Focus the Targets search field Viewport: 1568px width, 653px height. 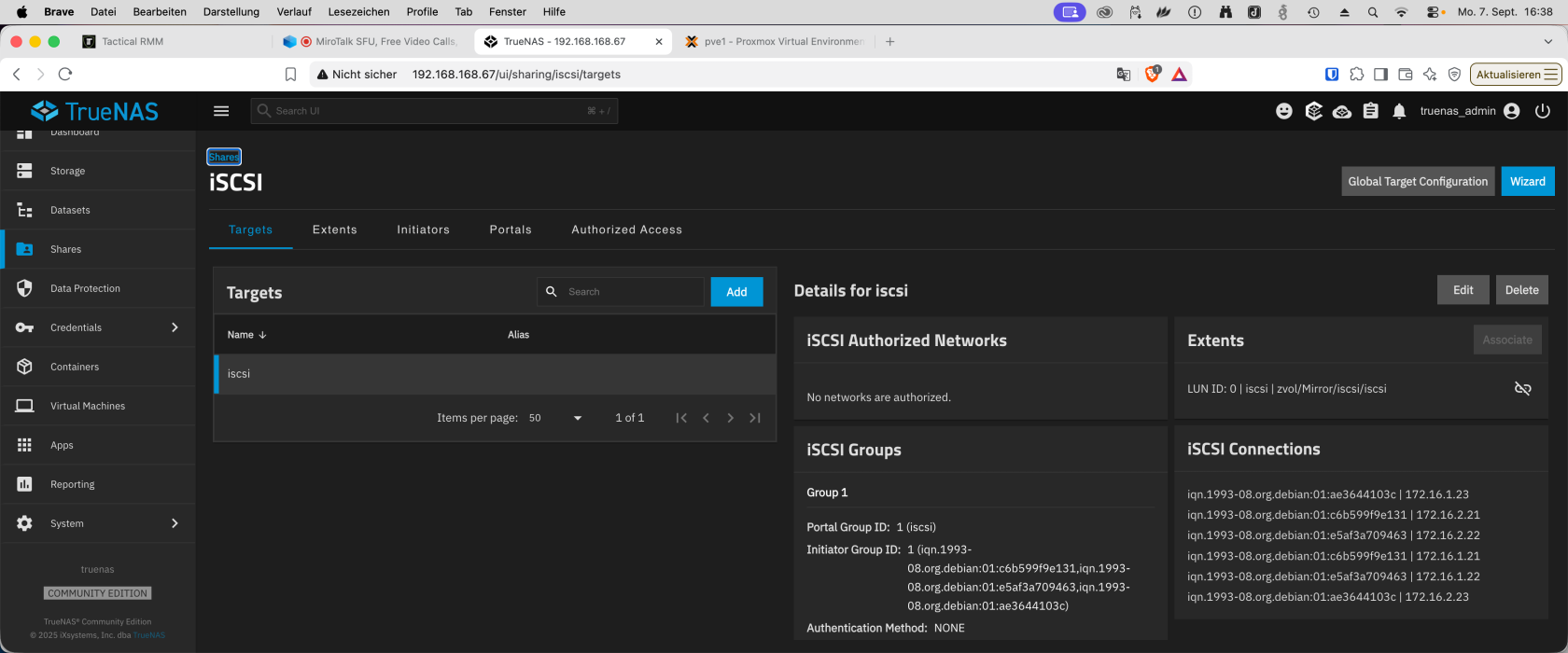pyautogui.click(x=621, y=292)
